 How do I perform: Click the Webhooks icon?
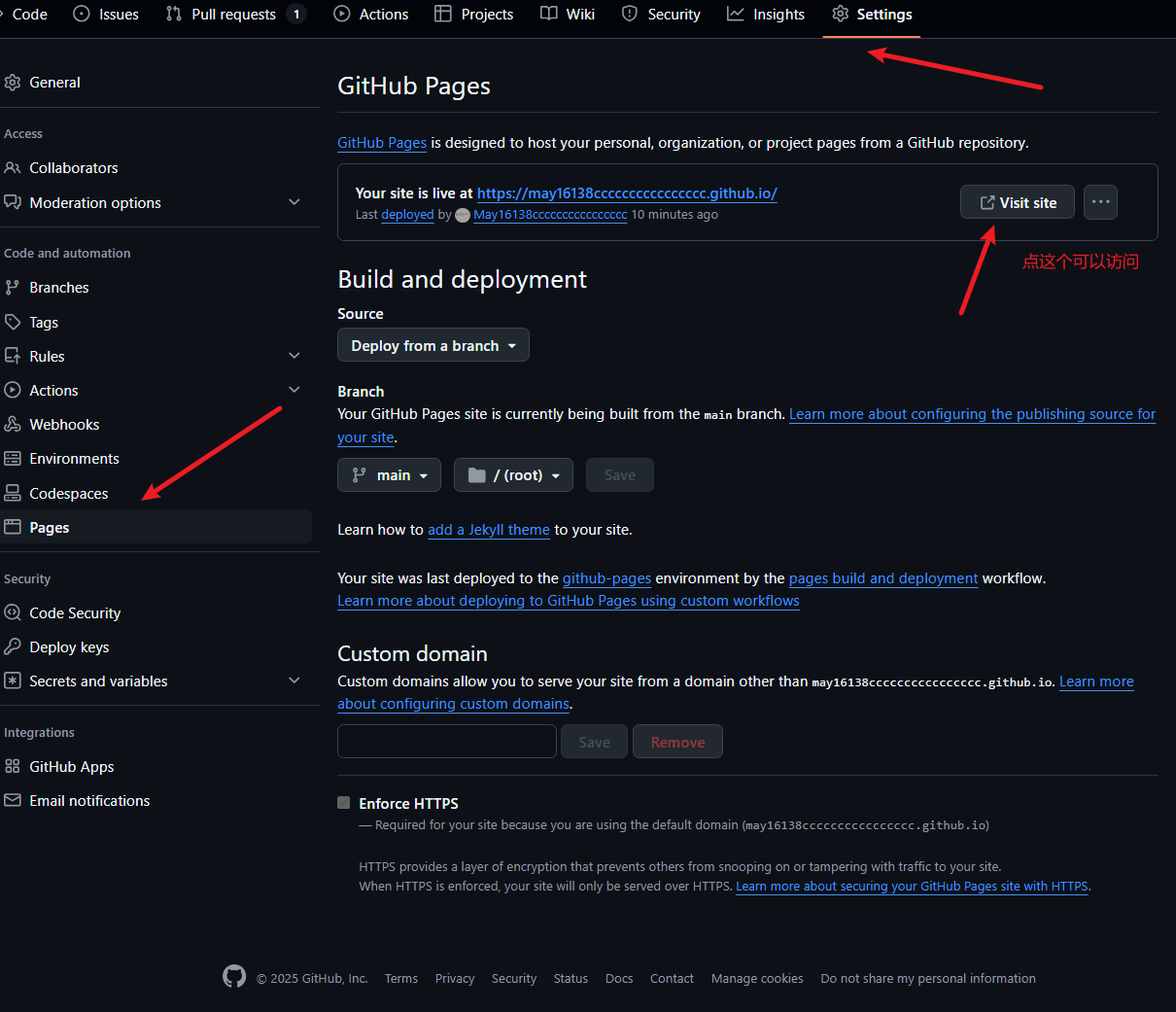(13, 424)
